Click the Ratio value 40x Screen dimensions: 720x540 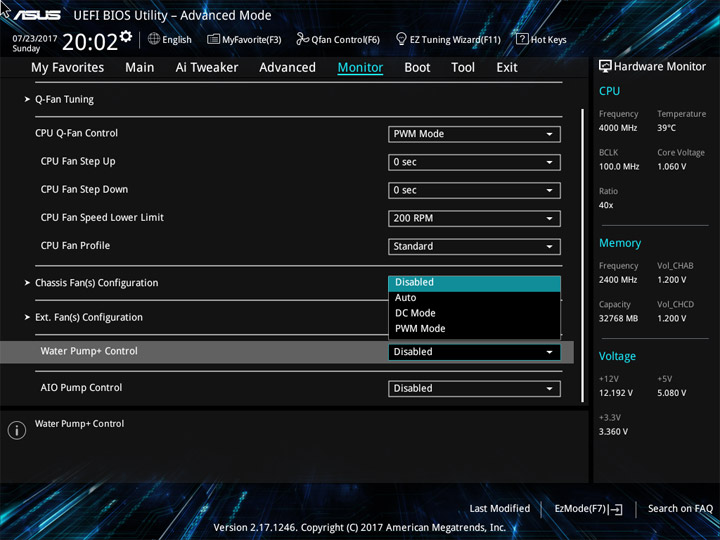(606, 205)
